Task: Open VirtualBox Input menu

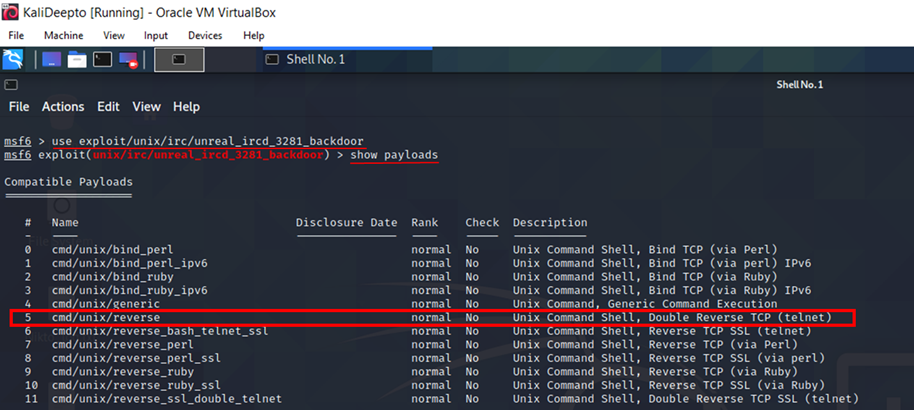Action: coord(156,36)
